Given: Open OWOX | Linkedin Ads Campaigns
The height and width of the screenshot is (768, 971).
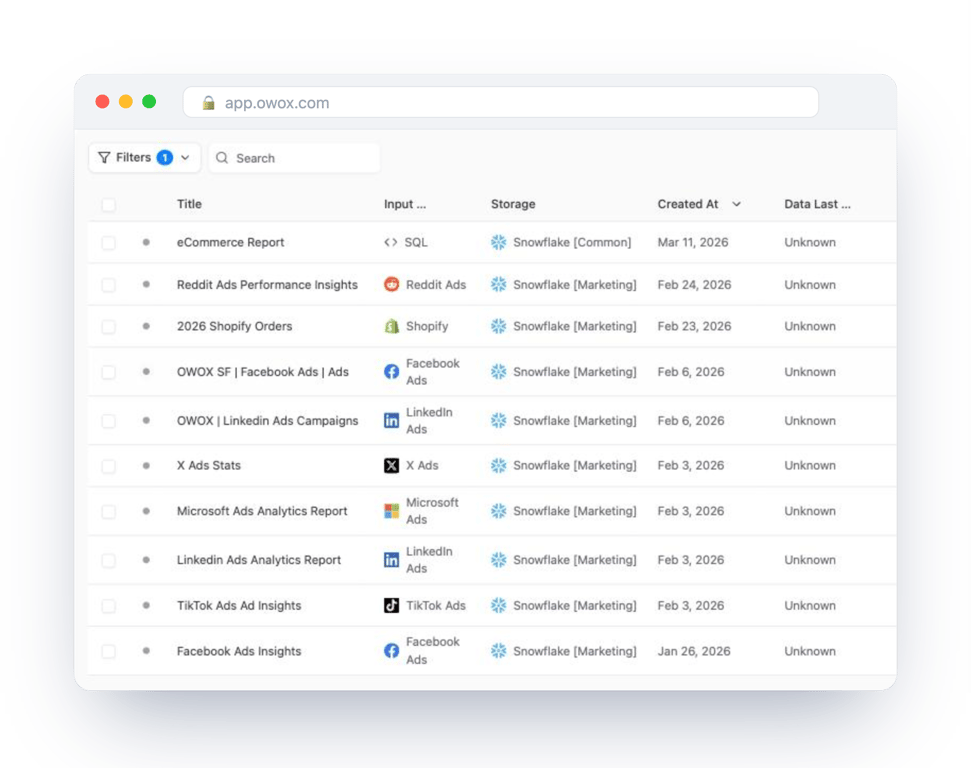Looking at the screenshot, I should point(268,421).
